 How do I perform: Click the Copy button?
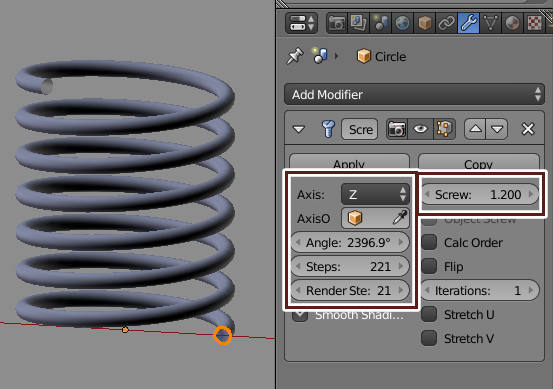pyautogui.click(x=479, y=162)
